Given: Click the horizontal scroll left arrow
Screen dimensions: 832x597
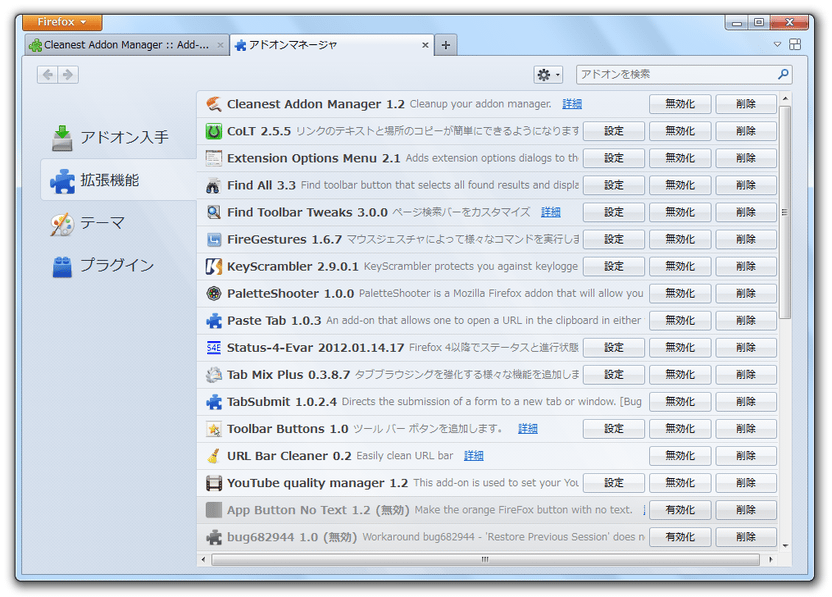Looking at the screenshot, I should click(x=203, y=559).
